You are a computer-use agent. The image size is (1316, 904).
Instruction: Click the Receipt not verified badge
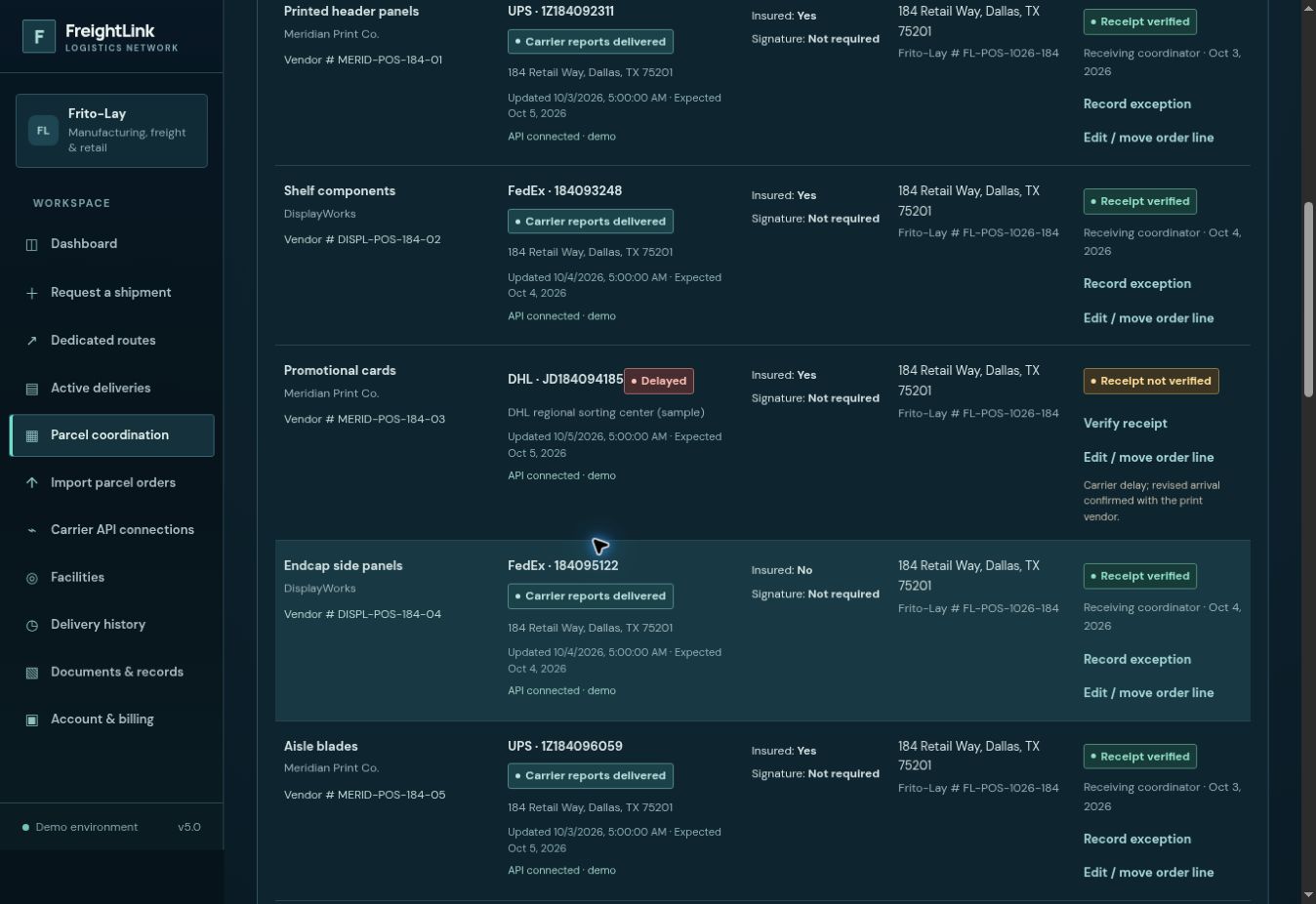[x=1151, y=381]
